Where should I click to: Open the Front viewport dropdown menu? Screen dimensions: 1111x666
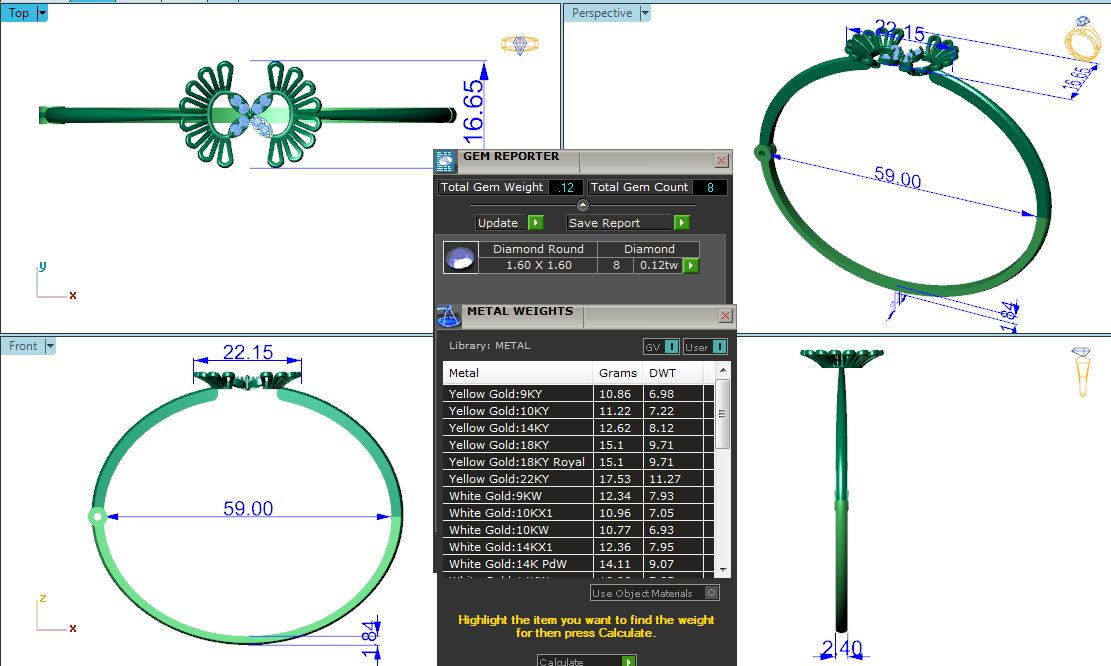50,346
